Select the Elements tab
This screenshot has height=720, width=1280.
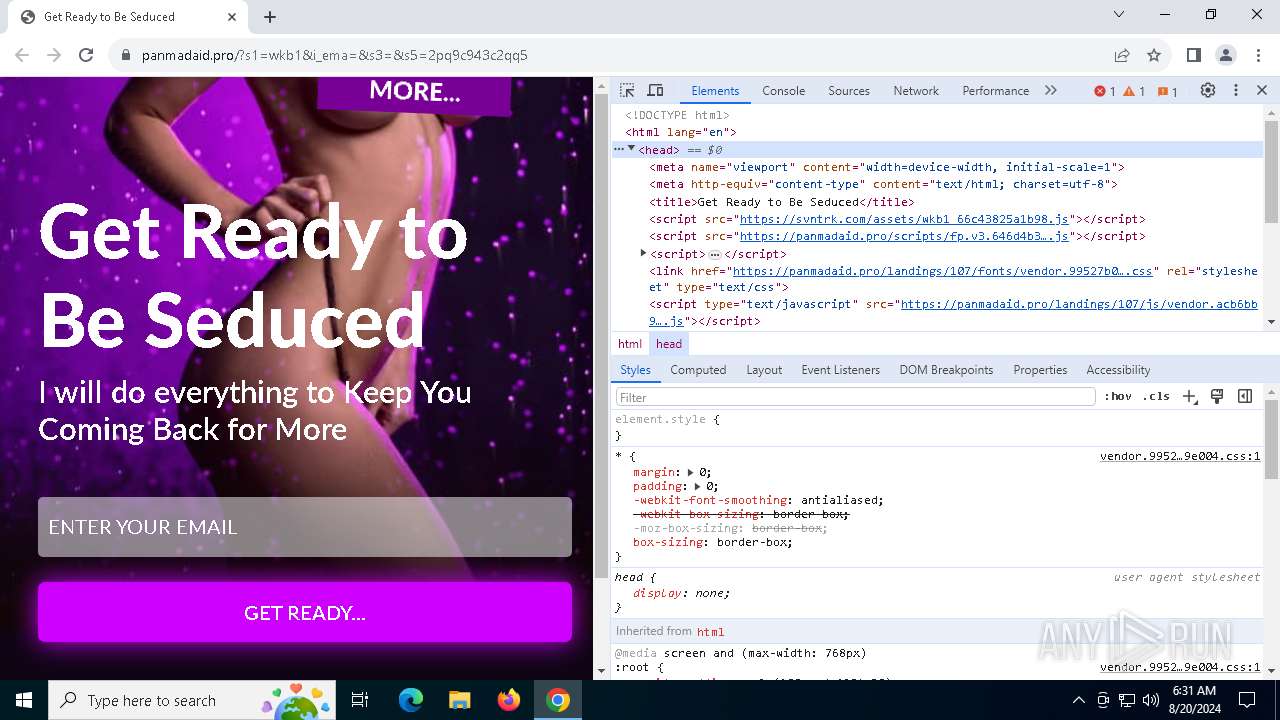[715, 90]
